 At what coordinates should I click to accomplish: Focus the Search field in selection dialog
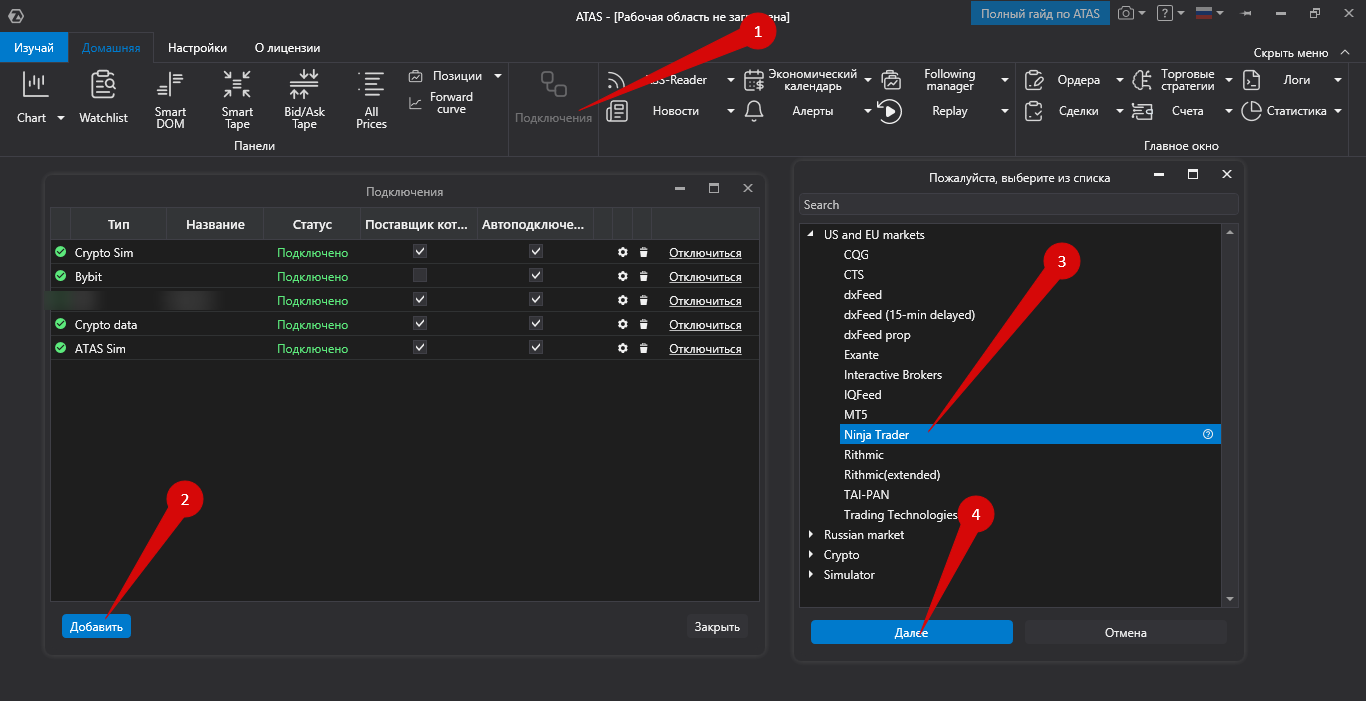tap(1019, 205)
